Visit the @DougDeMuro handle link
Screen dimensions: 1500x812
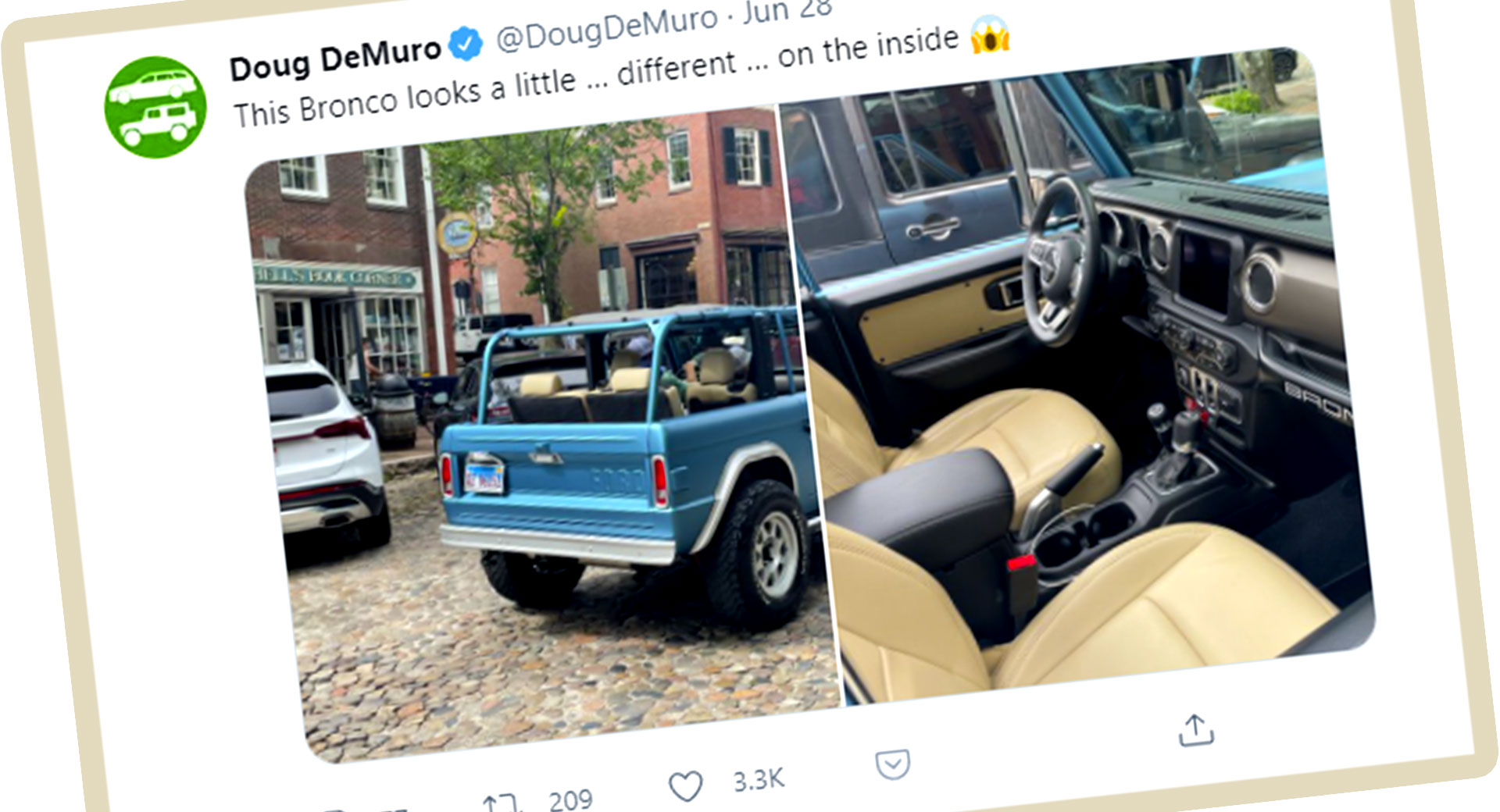tap(606, 29)
